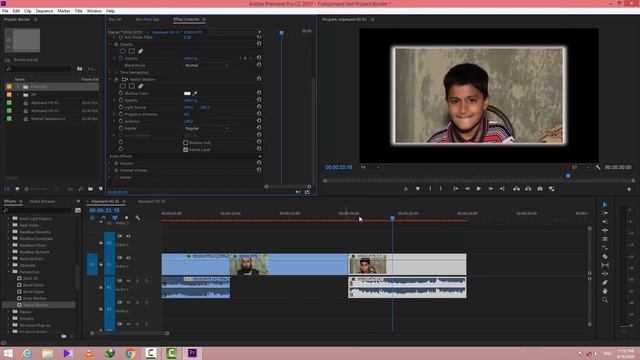640x360 pixels.
Task: Export frame with the camera icon
Action: [540, 189]
